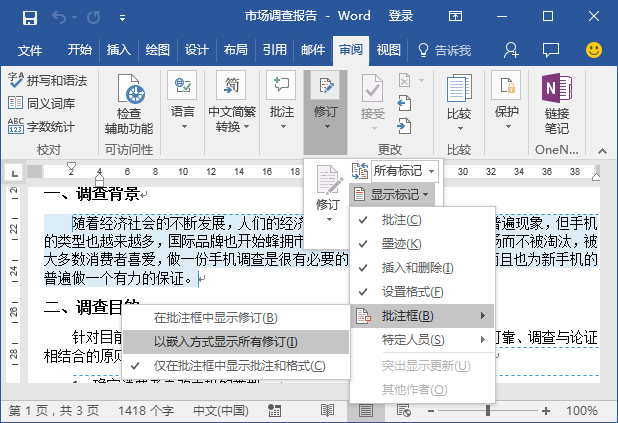This screenshot has width=618, height=423.
Task: Open ribbon display options icon
Action: tap(455, 16)
